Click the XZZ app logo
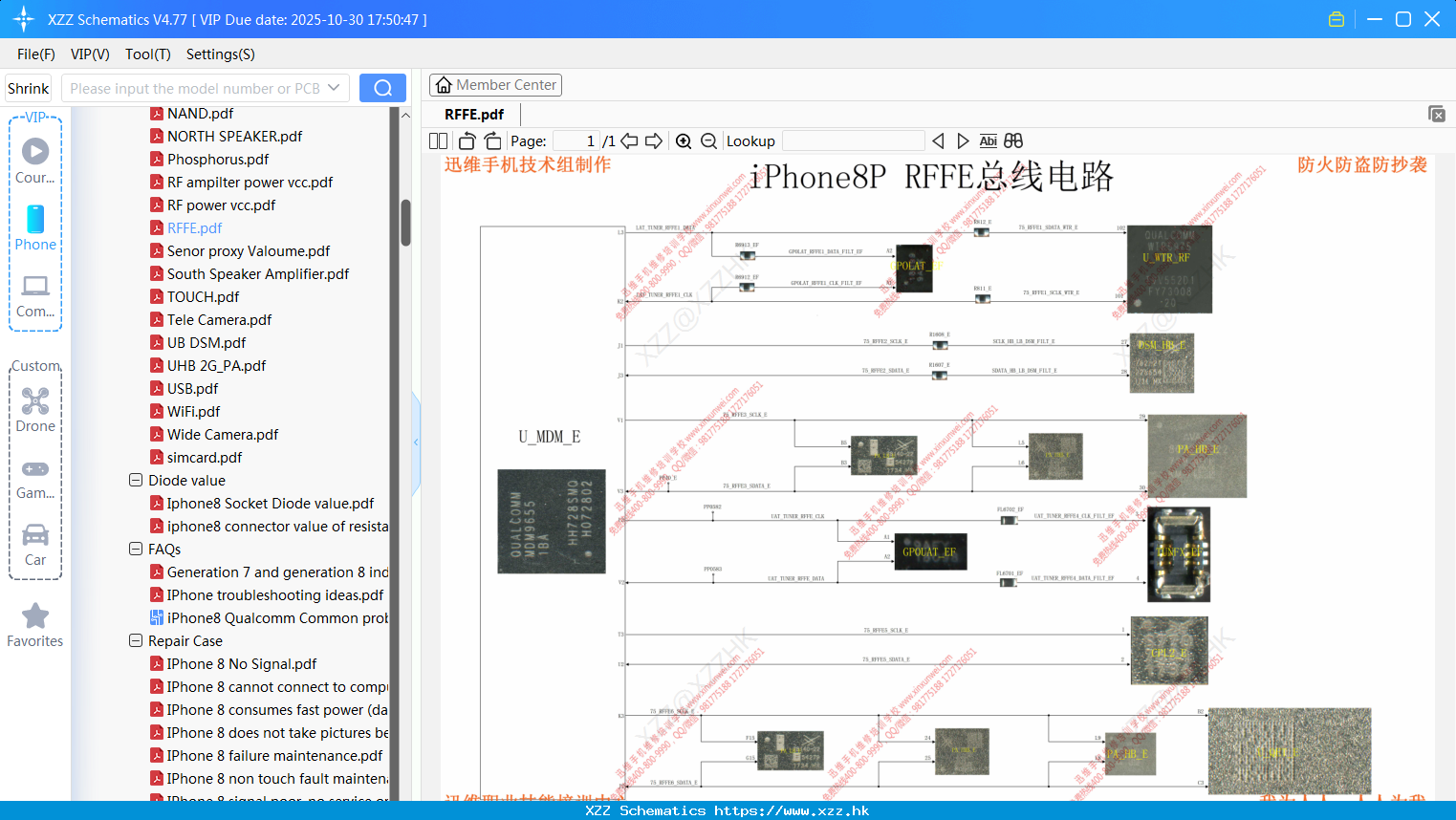The image size is (1456, 820). click(x=24, y=19)
